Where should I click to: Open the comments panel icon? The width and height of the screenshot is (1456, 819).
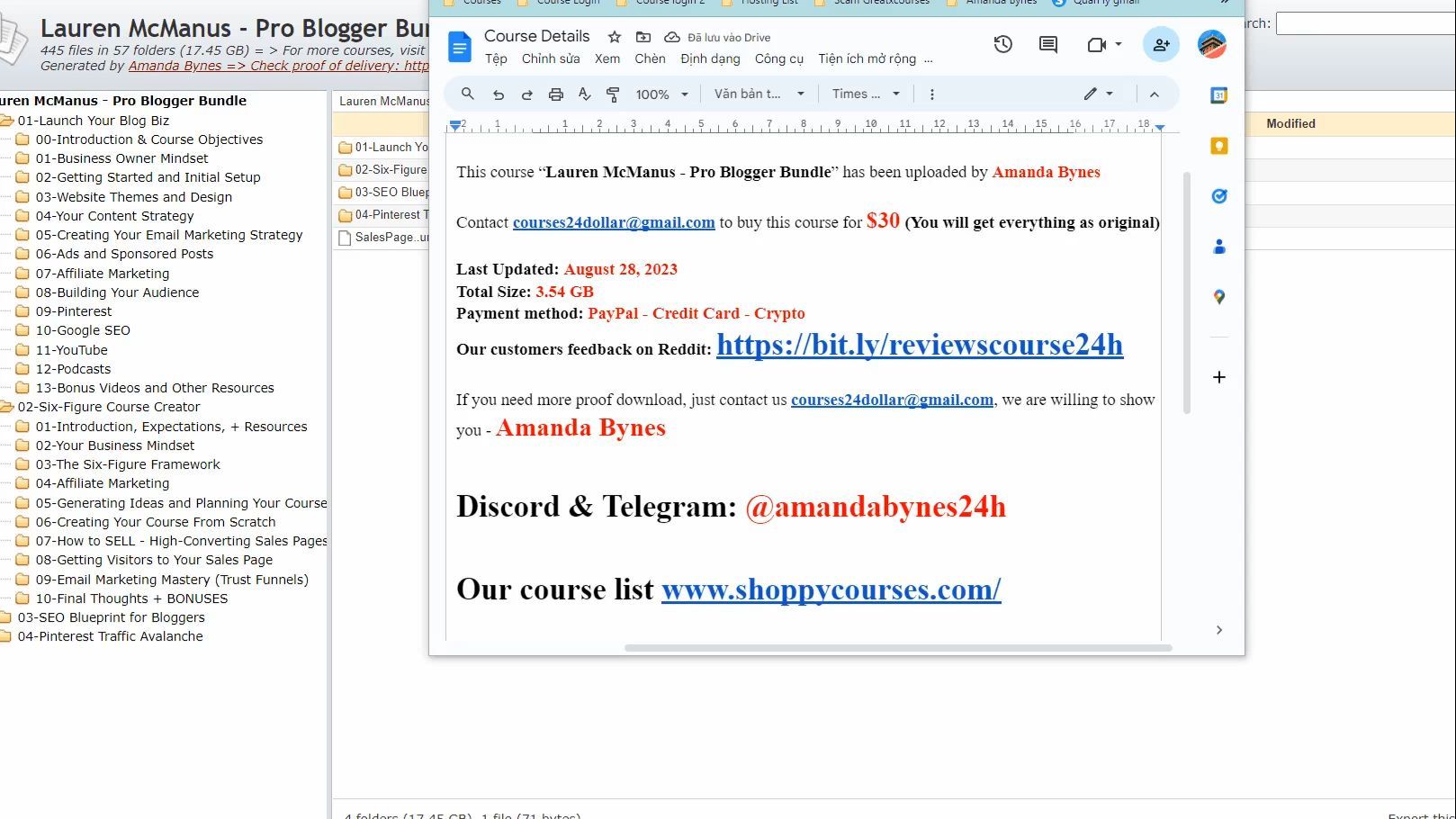(x=1048, y=44)
